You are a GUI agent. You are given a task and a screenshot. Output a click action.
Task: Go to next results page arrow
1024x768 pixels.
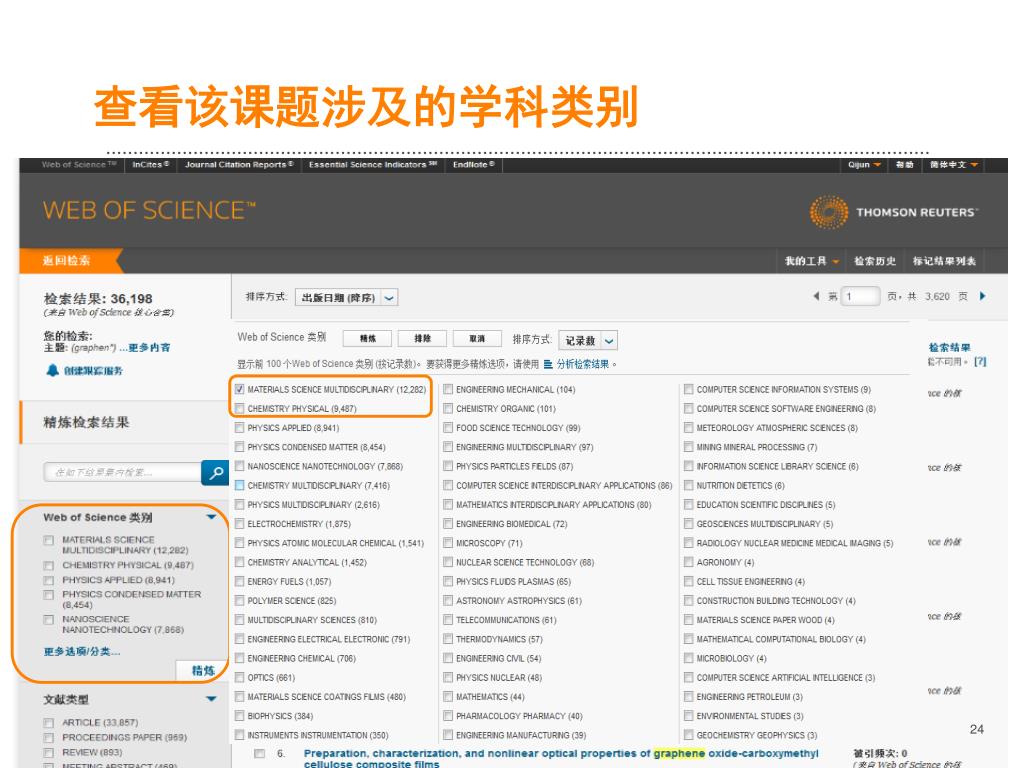click(982, 296)
